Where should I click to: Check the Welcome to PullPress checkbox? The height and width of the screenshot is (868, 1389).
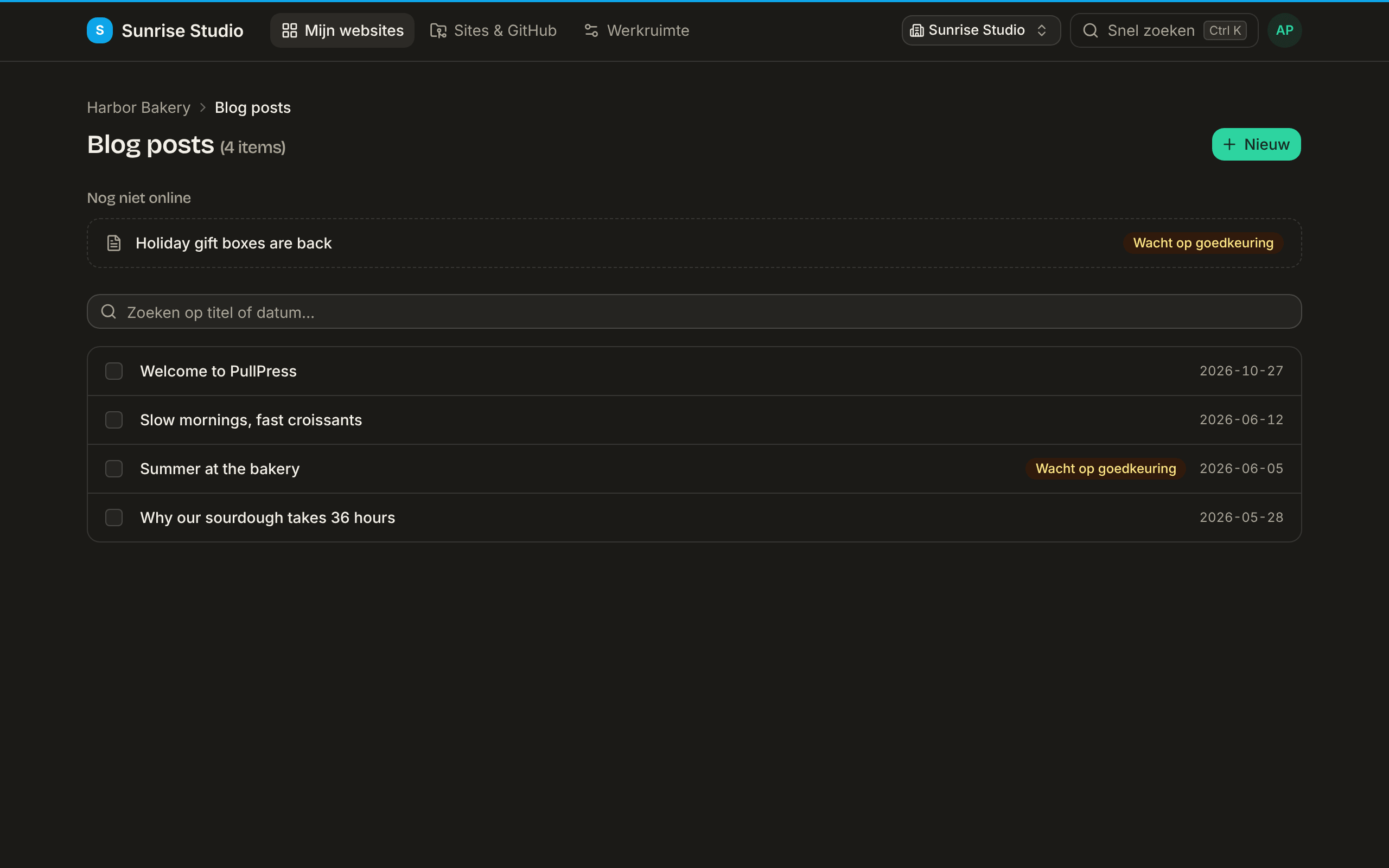(114, 371)
